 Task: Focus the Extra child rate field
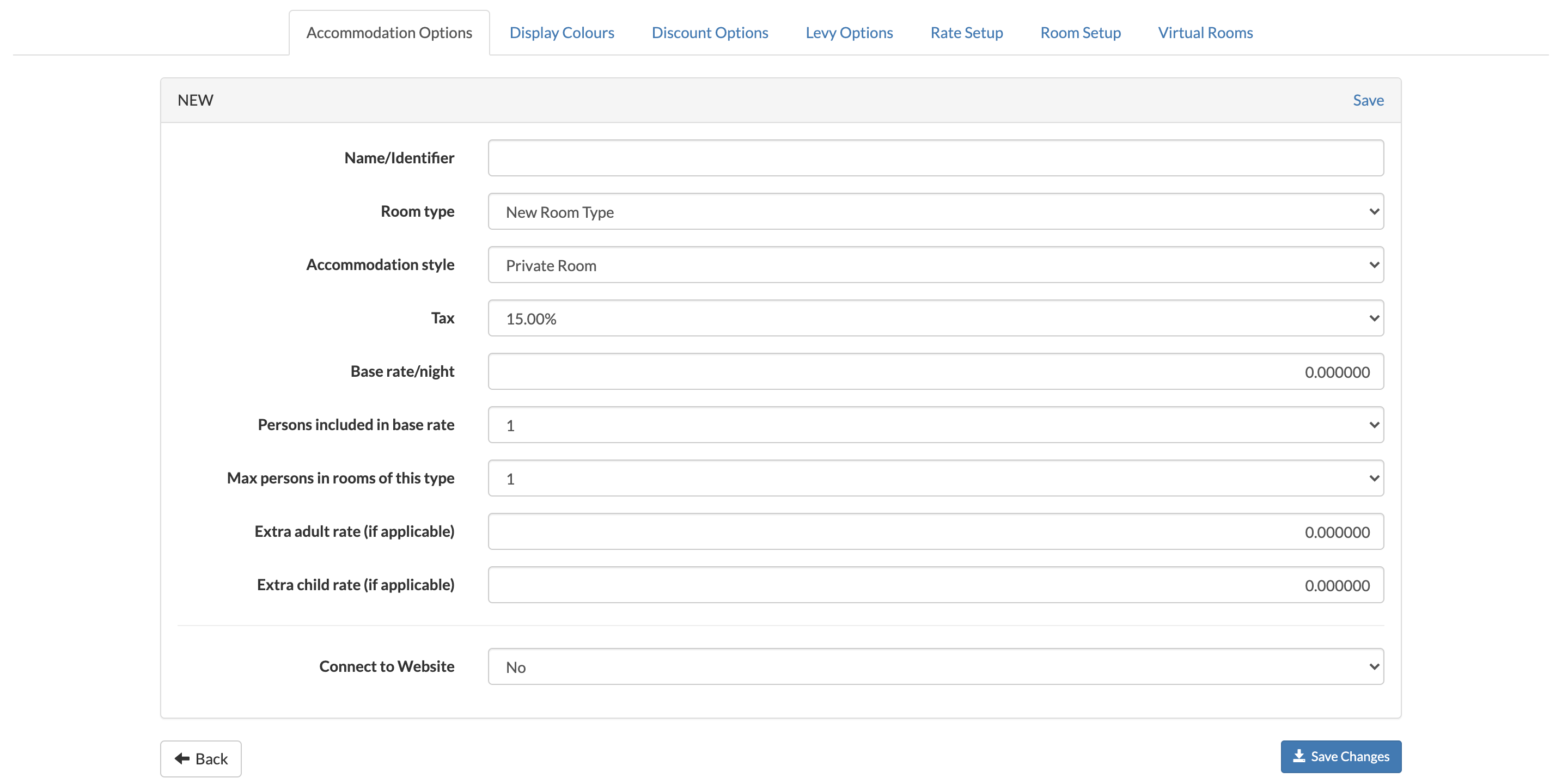(x=935, y=585)
